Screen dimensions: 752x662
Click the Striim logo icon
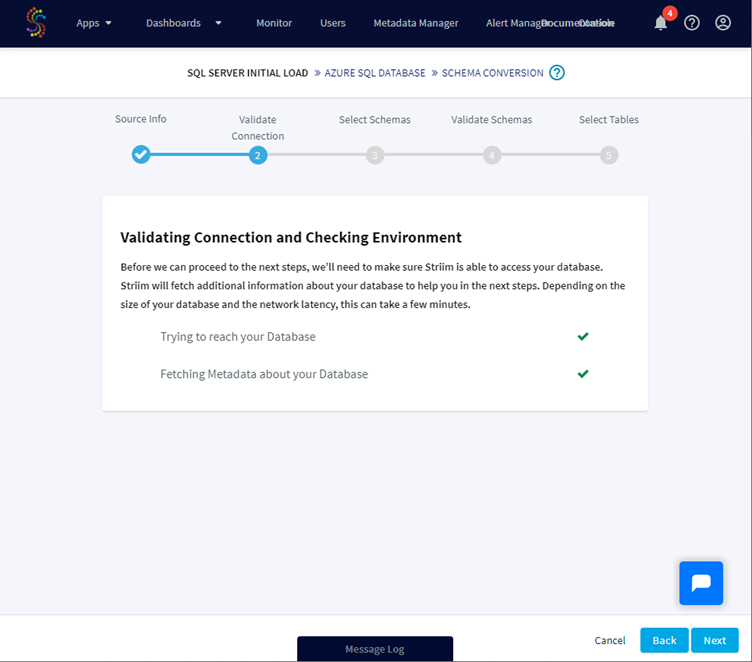click(36, 23)
